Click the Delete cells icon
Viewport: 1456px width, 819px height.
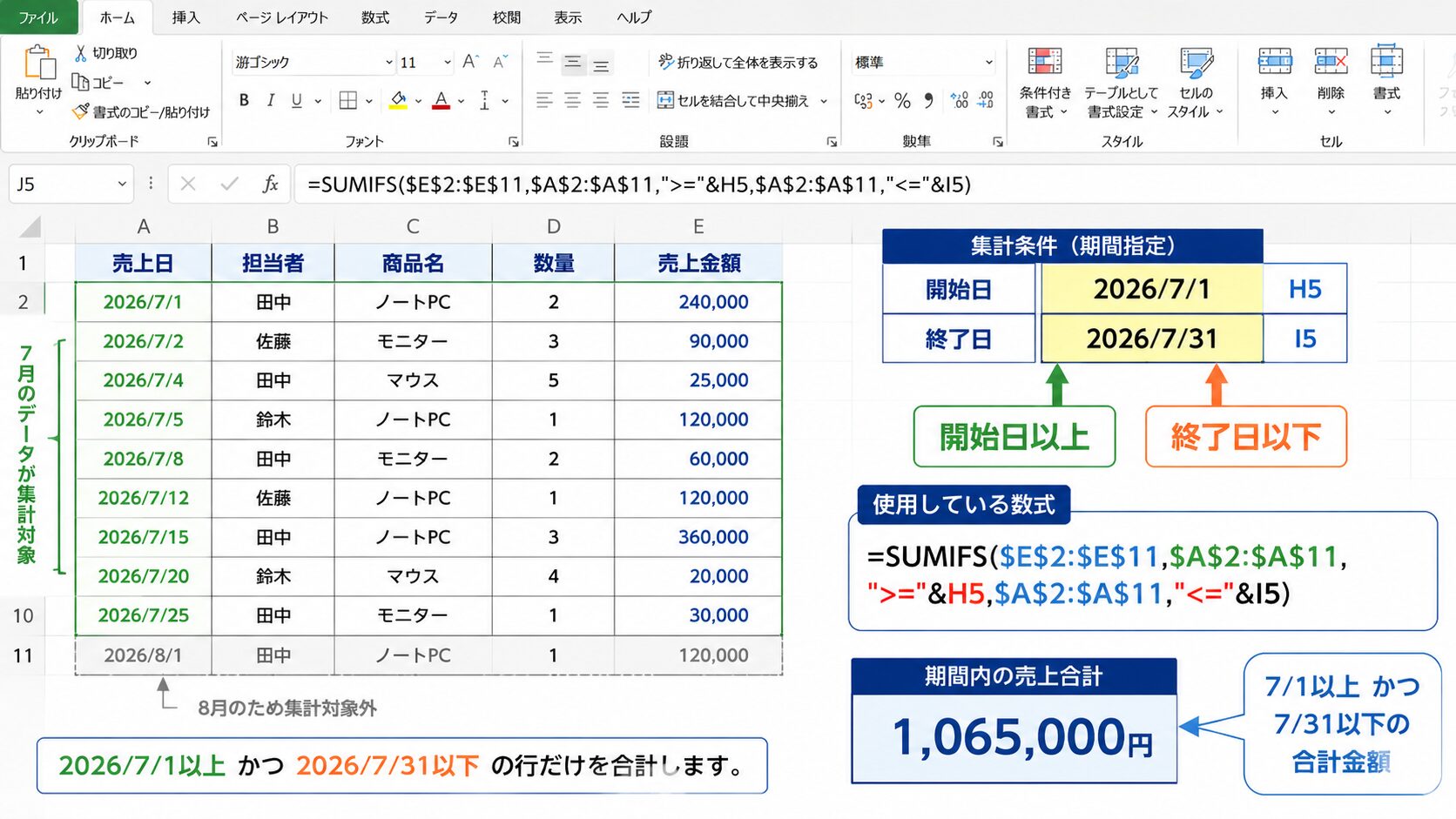(1331, 62)
